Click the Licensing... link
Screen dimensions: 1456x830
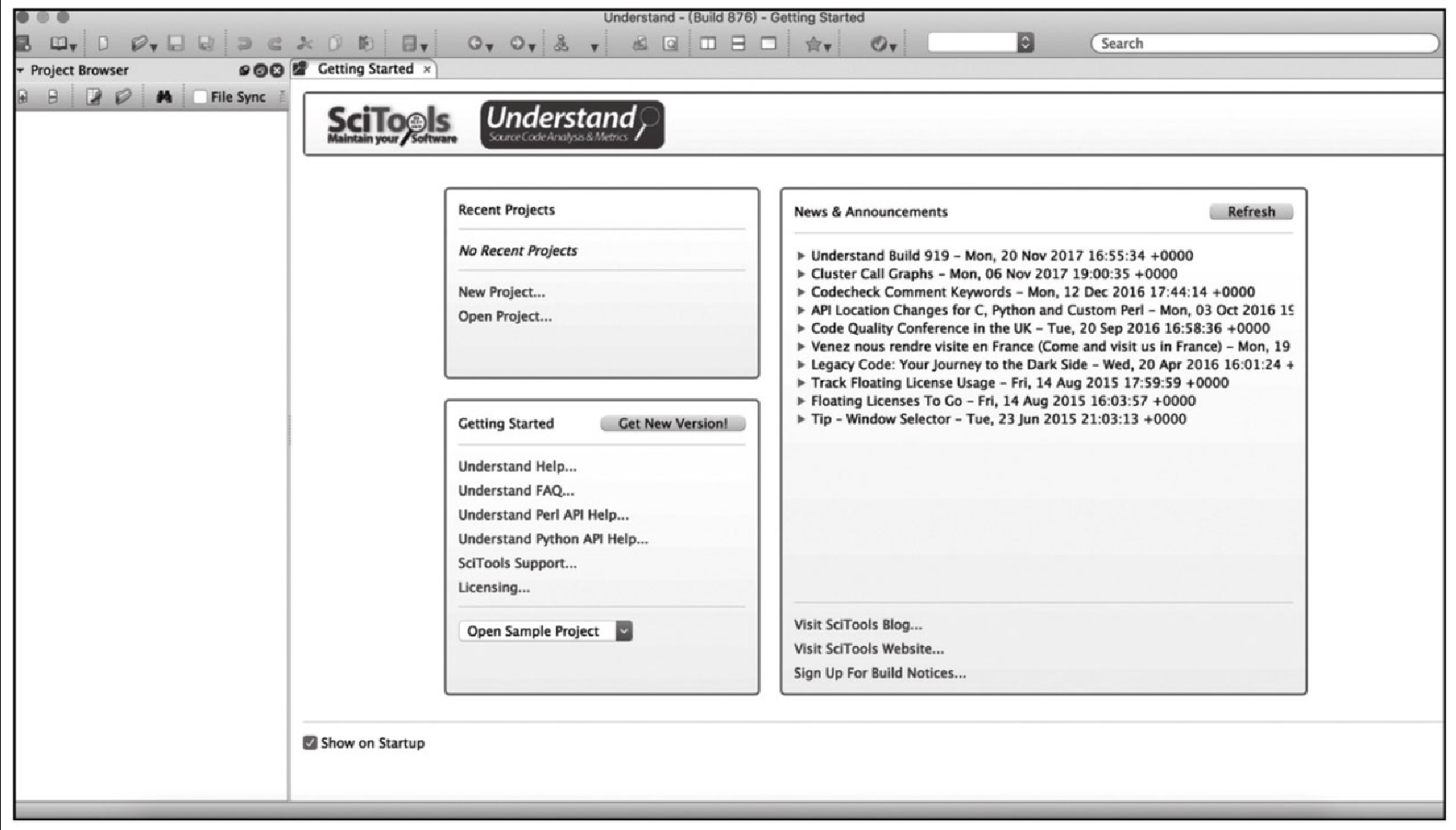point(494,587)
